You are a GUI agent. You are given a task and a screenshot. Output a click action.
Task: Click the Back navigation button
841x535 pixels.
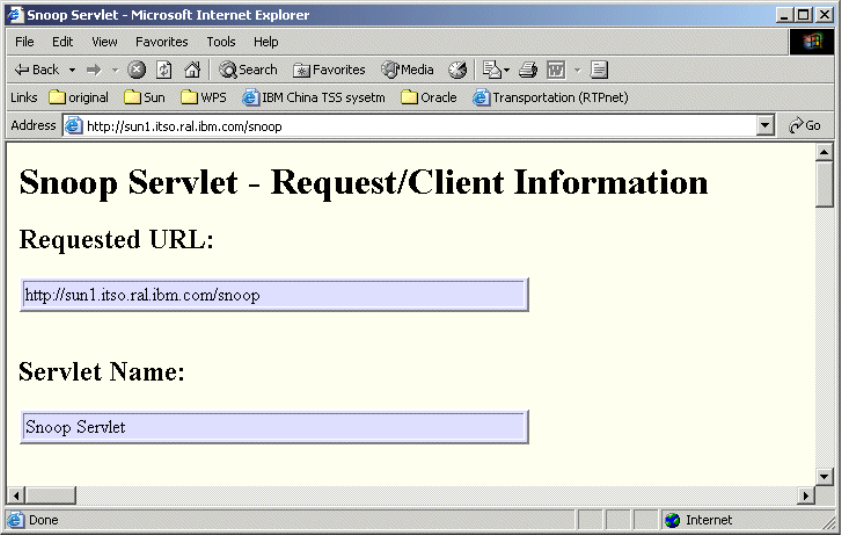[37, 70]
